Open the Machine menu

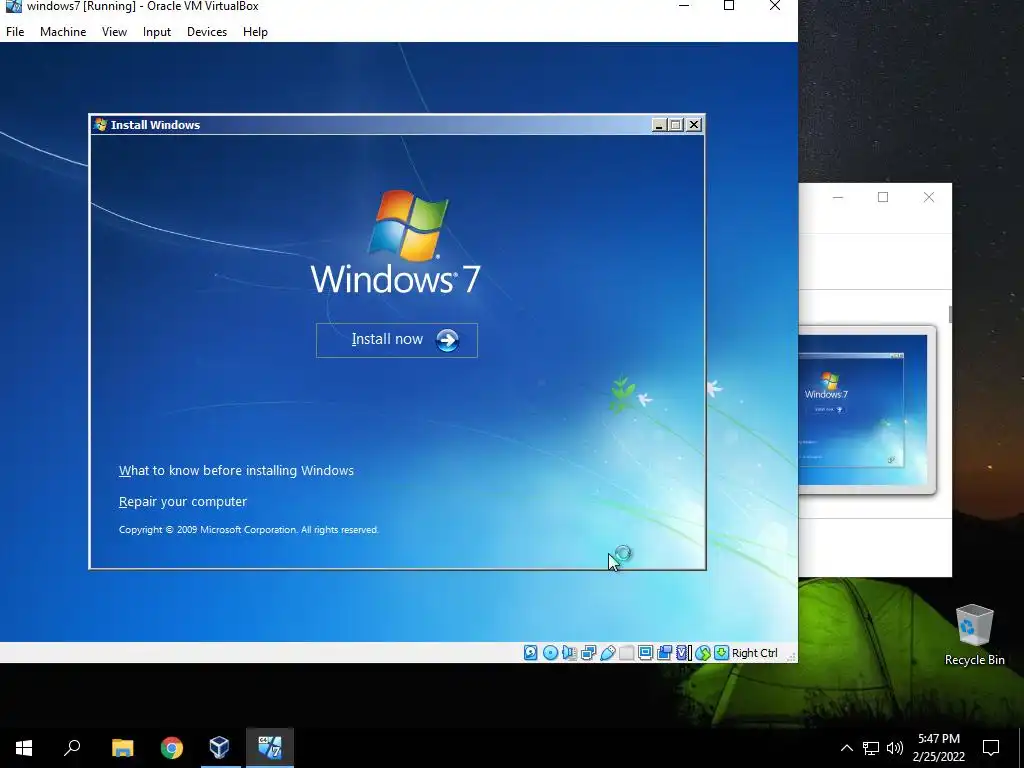(x=63, y=32)
